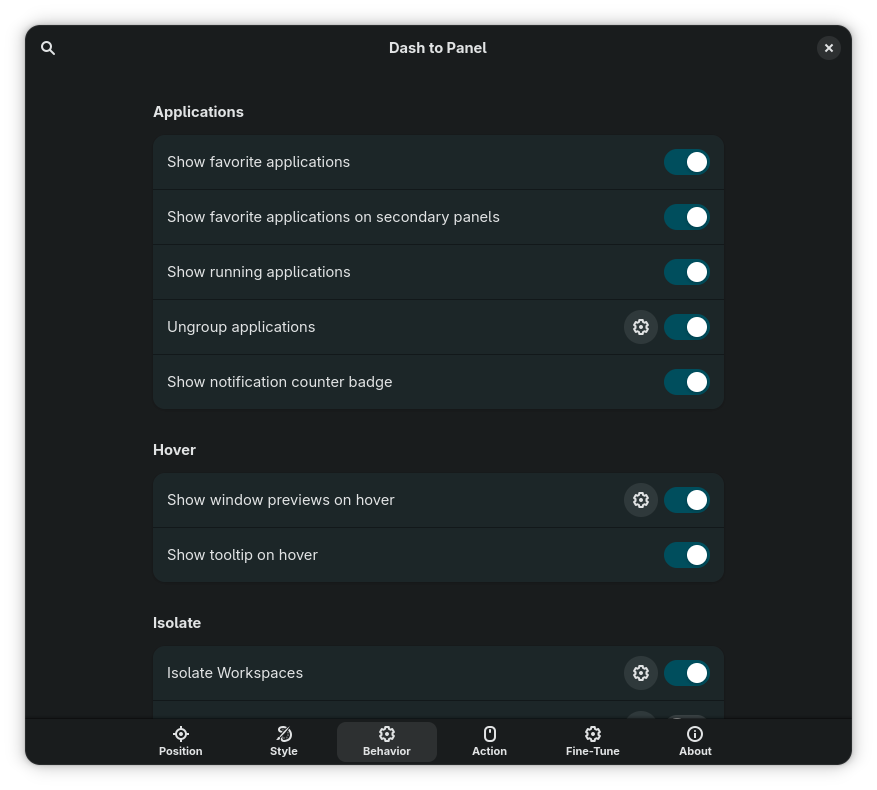Select the Behavior tab
Screen dimensions: 877x790
[x=387, y=741]
